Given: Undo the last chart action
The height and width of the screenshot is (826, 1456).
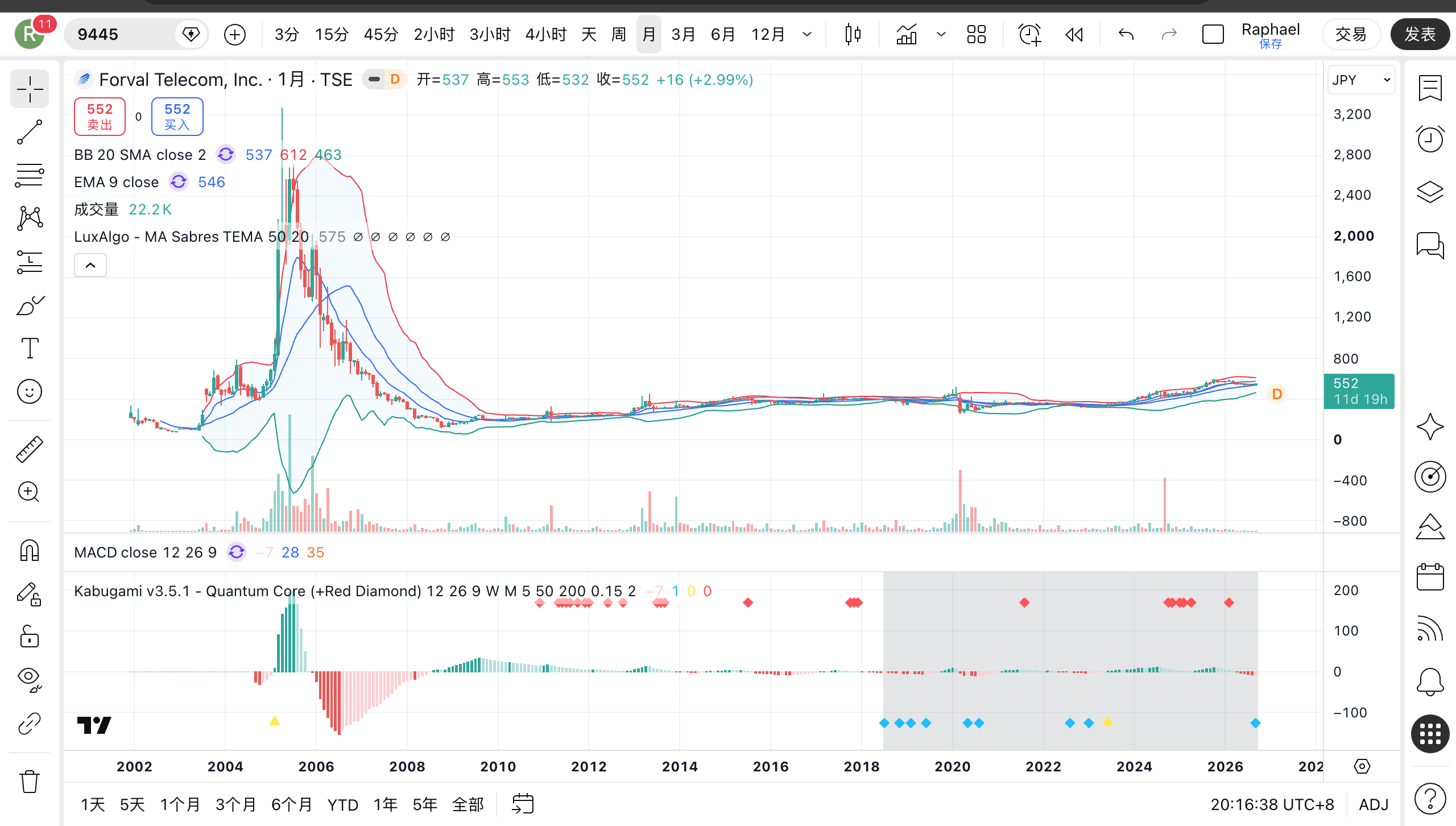Looking at the screenshot, I should pyautogui.click(x=1126, y=35).
